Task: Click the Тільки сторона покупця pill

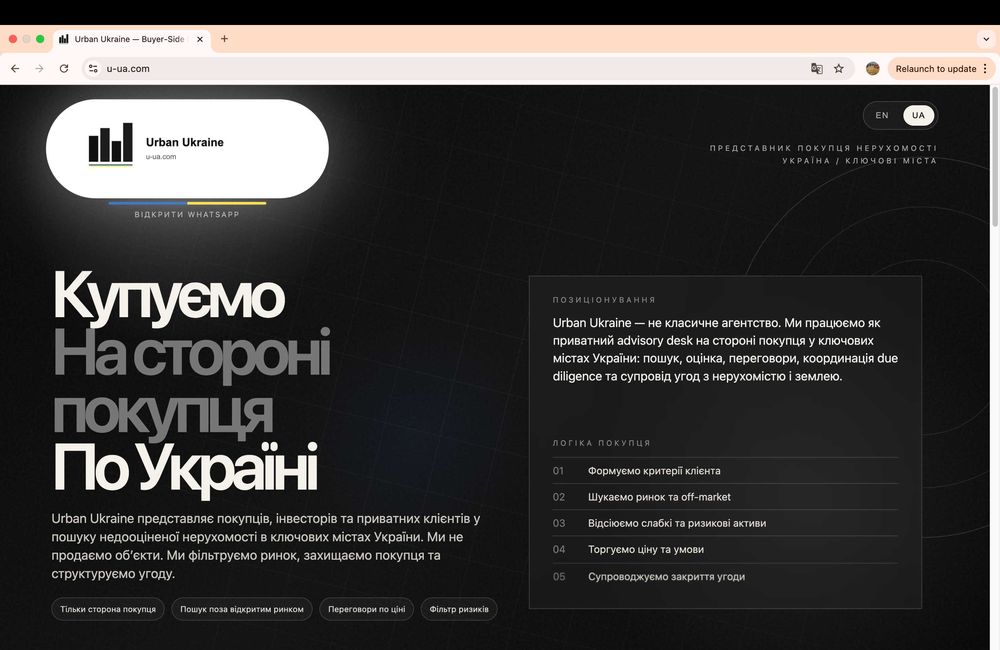Action: [108, 609]
